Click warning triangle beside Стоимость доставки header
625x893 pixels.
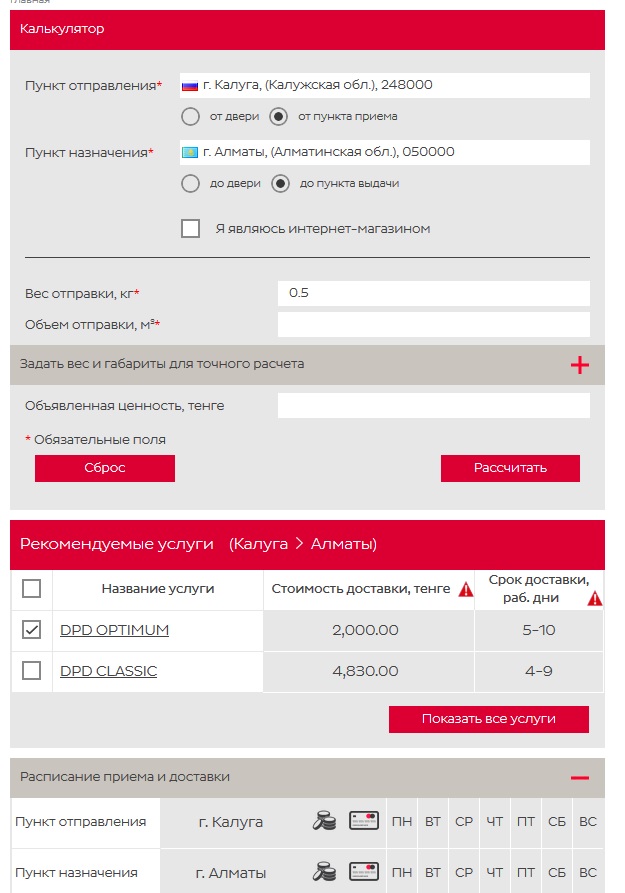pyautogui.click(x=466, y=590)
